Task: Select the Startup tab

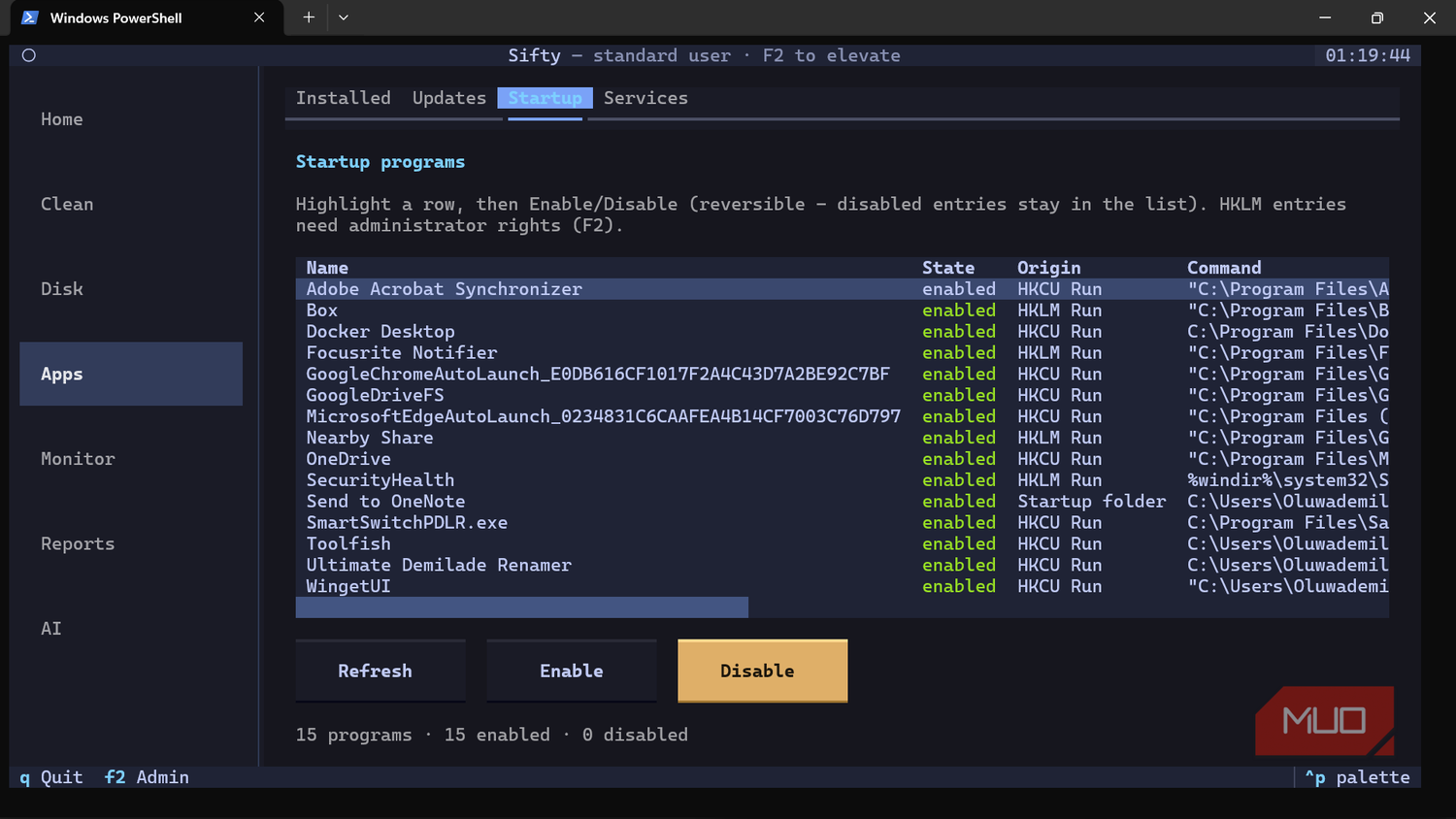Action: pos(545,98)
